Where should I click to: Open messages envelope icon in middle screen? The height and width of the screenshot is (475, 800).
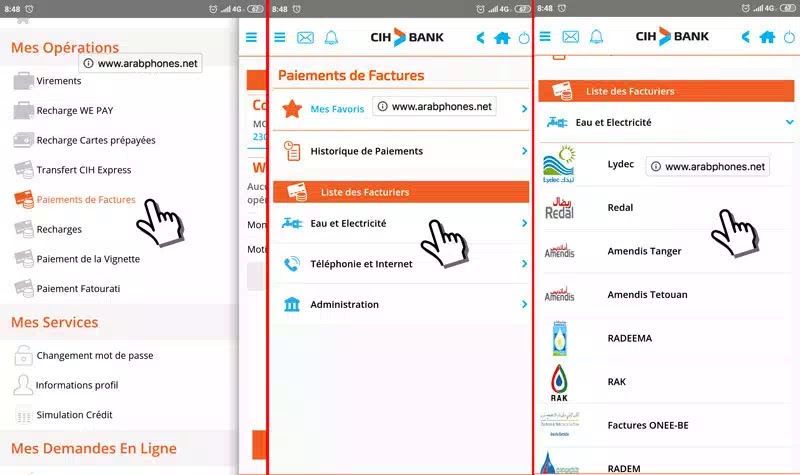click(x=305, y=38)
